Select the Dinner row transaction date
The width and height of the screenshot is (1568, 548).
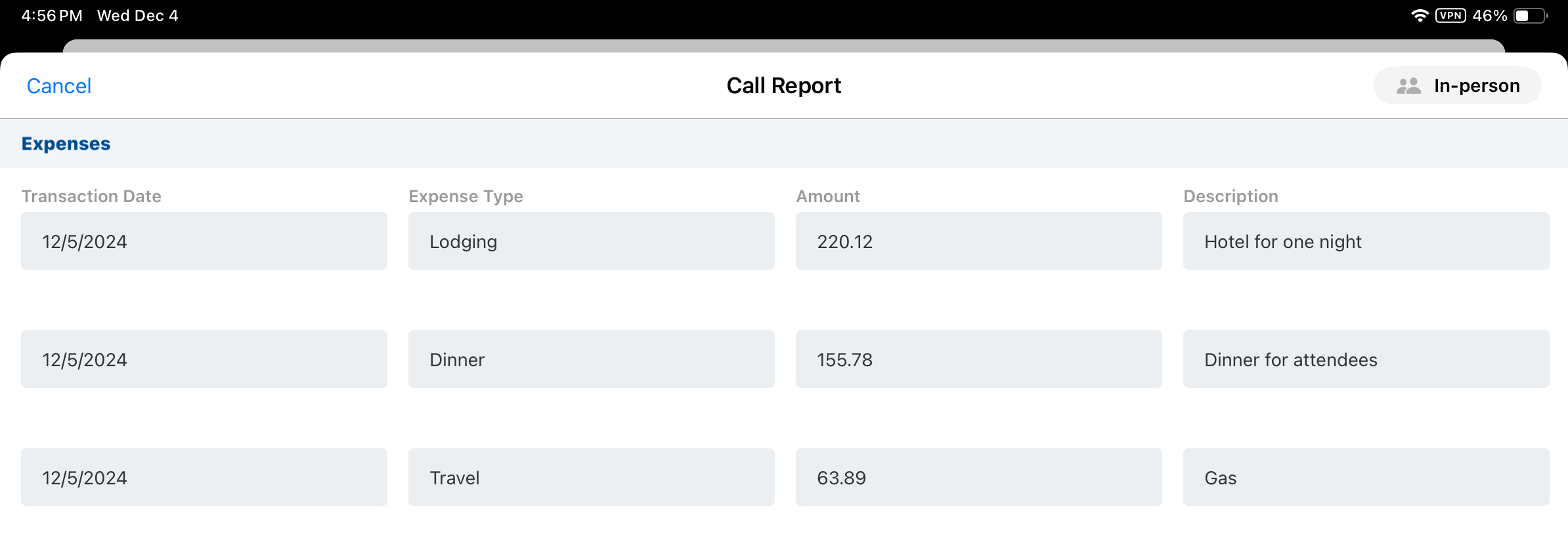(x=204, y=359)
